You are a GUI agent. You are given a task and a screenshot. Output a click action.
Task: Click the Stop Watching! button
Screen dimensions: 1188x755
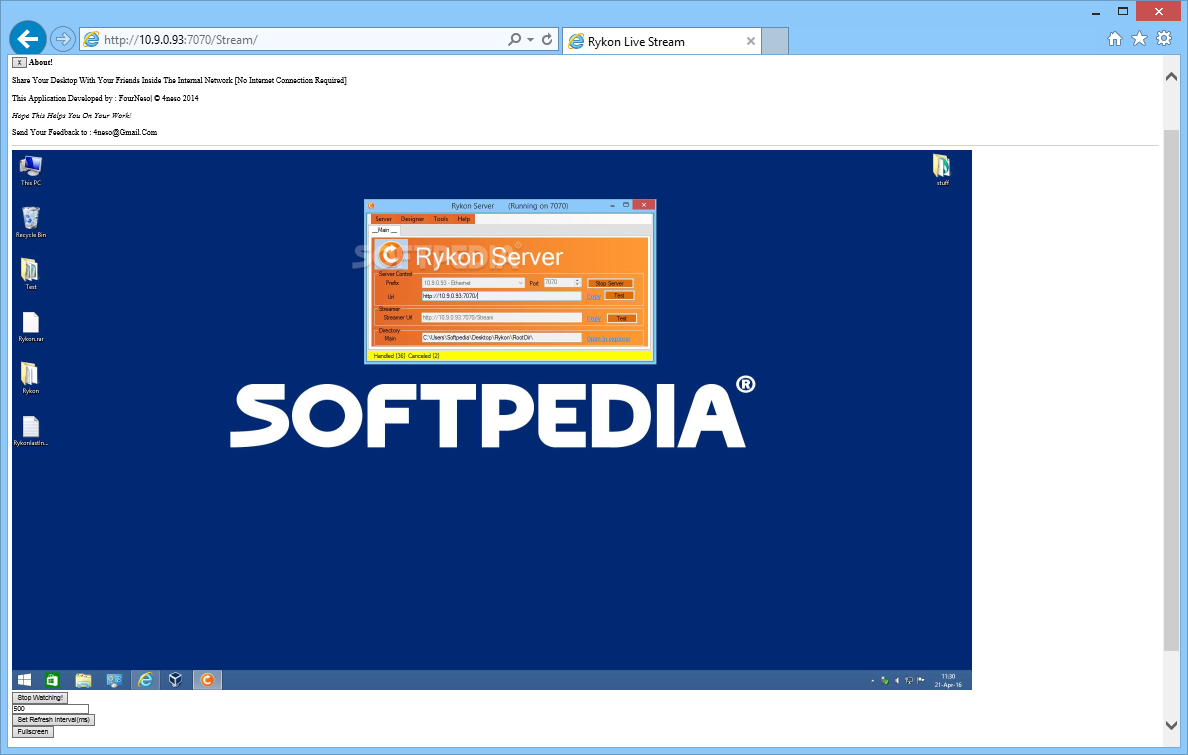pos(40,697)
